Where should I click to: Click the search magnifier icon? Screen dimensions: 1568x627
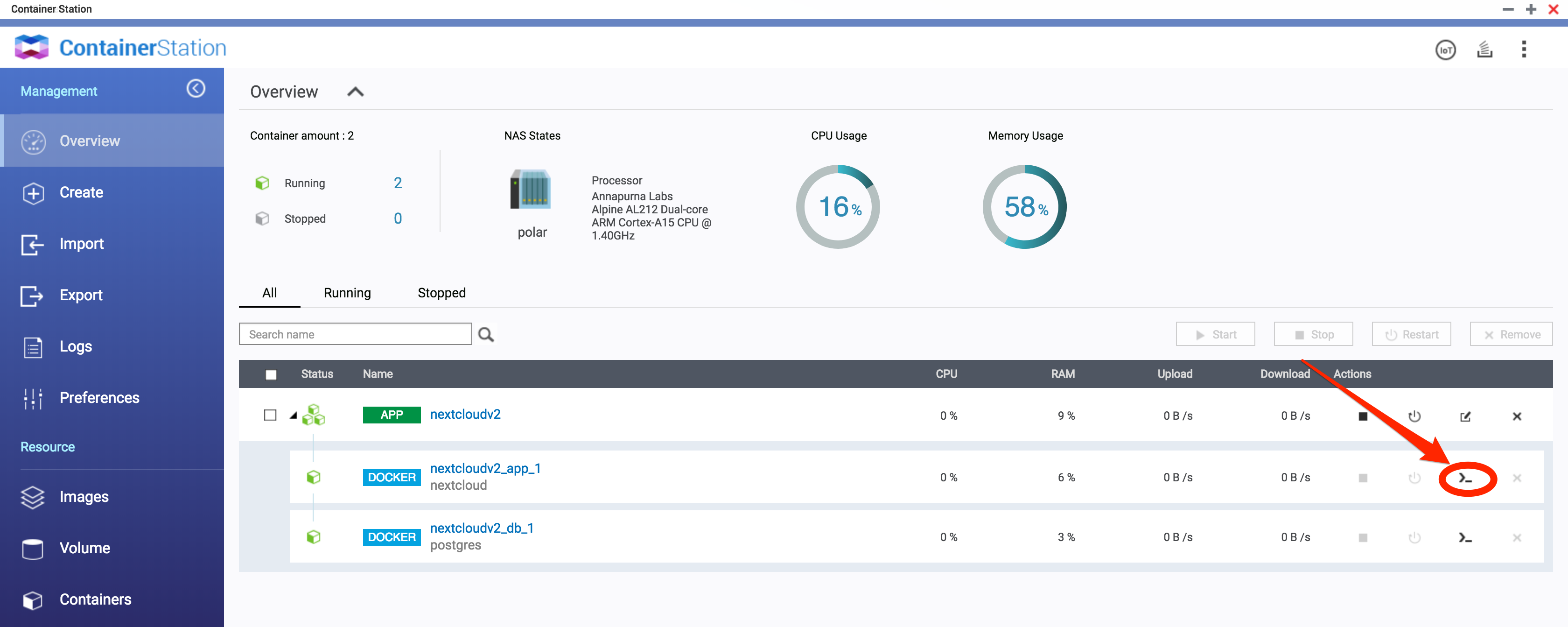(x=485, y=334)
